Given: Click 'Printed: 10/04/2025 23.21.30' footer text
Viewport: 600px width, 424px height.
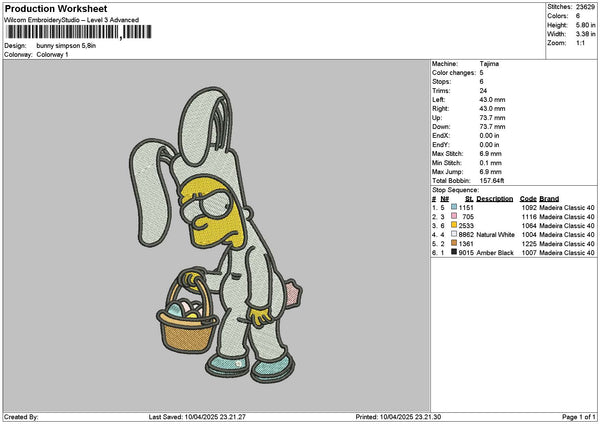Looking at the screenshot, I should pyautogui.click(x=398, y=417).
